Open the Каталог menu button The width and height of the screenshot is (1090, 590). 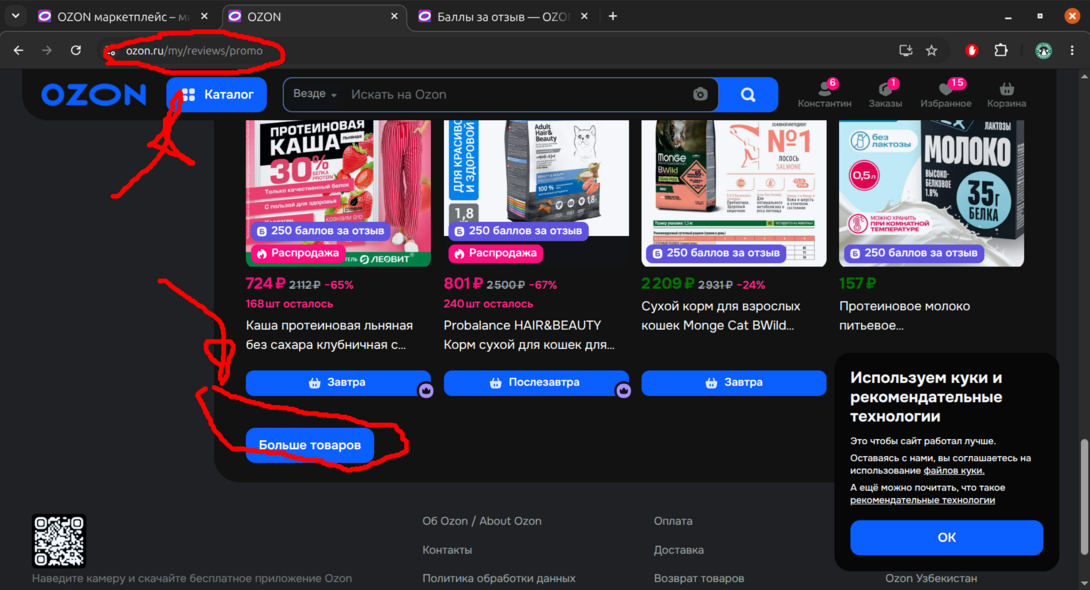(x=217, y=95)
